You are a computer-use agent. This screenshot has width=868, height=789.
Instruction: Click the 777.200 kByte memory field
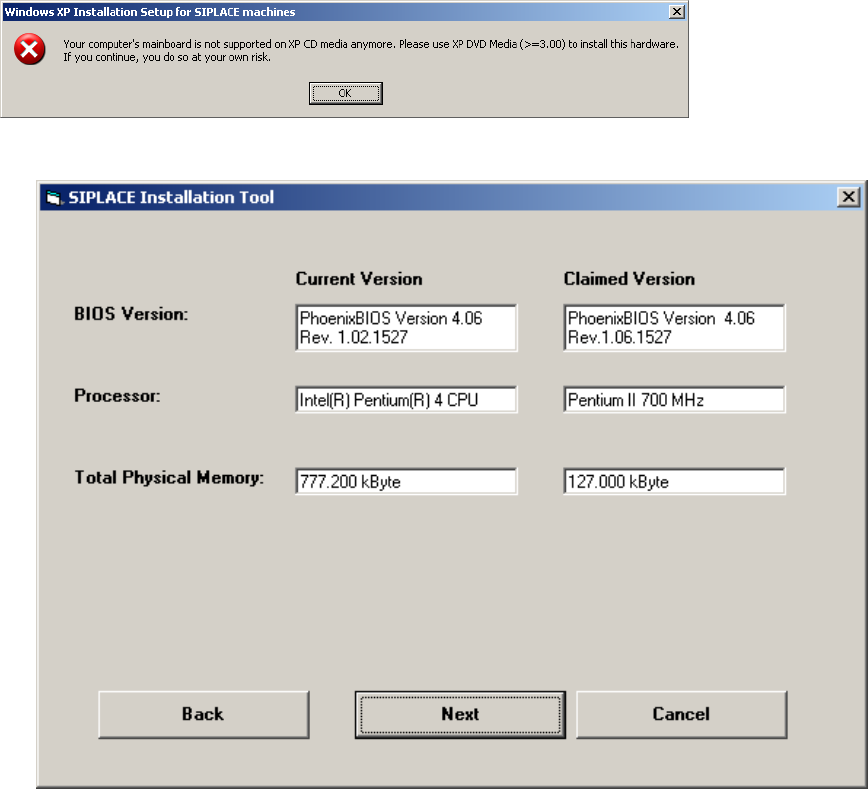click(x=406, y=481)
